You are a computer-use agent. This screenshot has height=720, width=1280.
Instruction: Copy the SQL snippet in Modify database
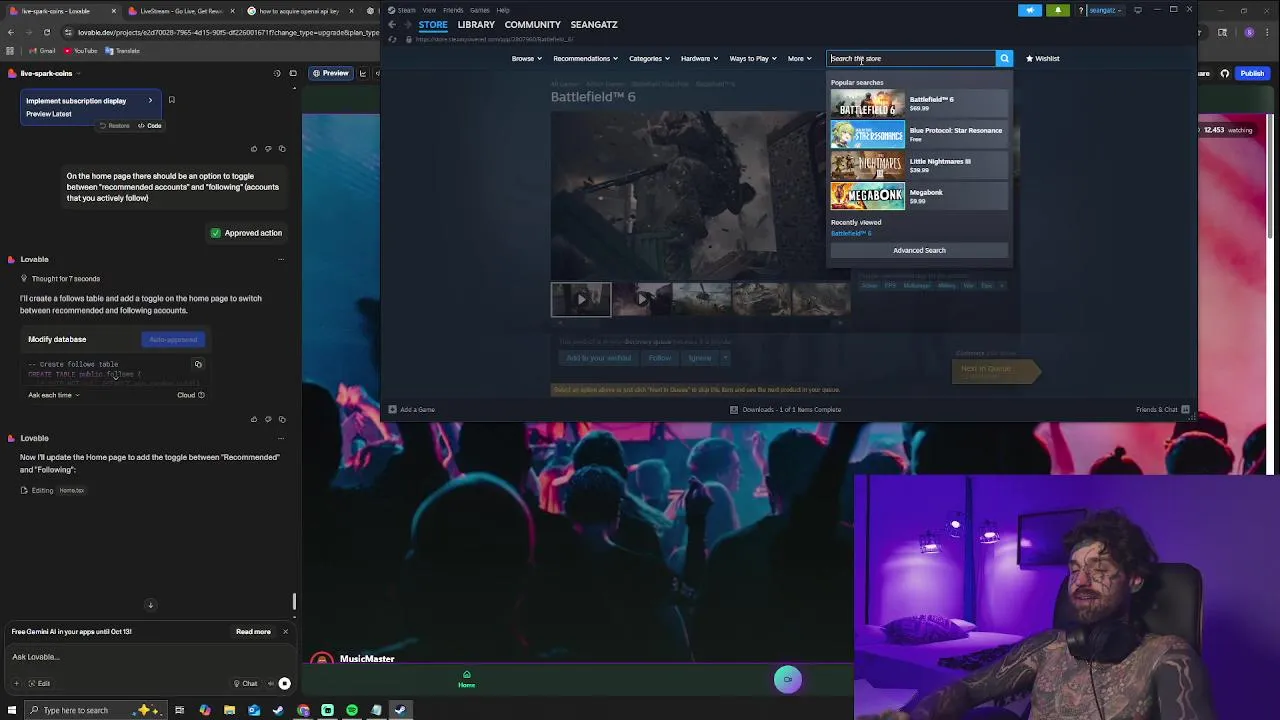198,364
